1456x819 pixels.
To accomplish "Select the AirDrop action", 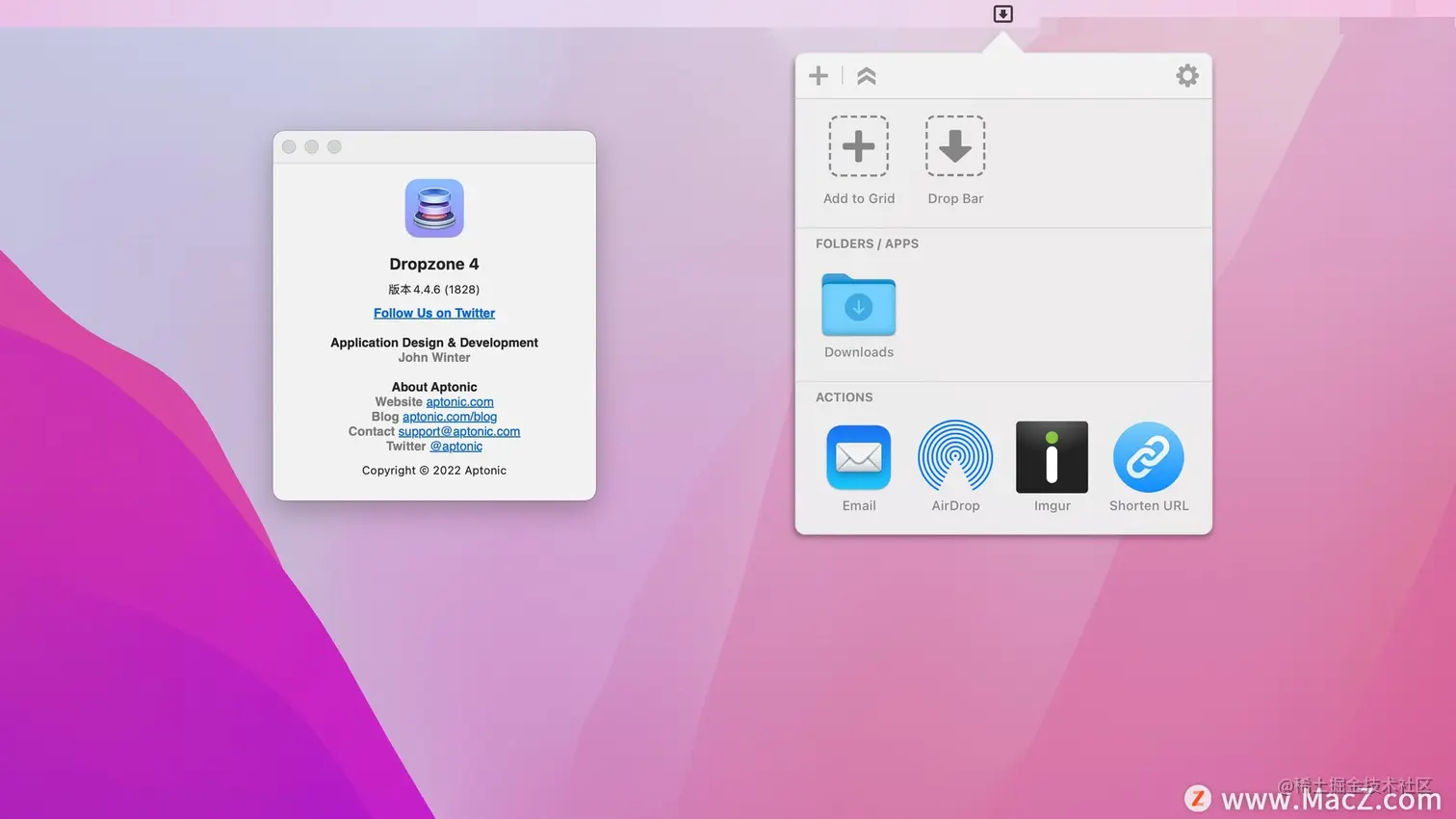I will (x=955, y=456).
